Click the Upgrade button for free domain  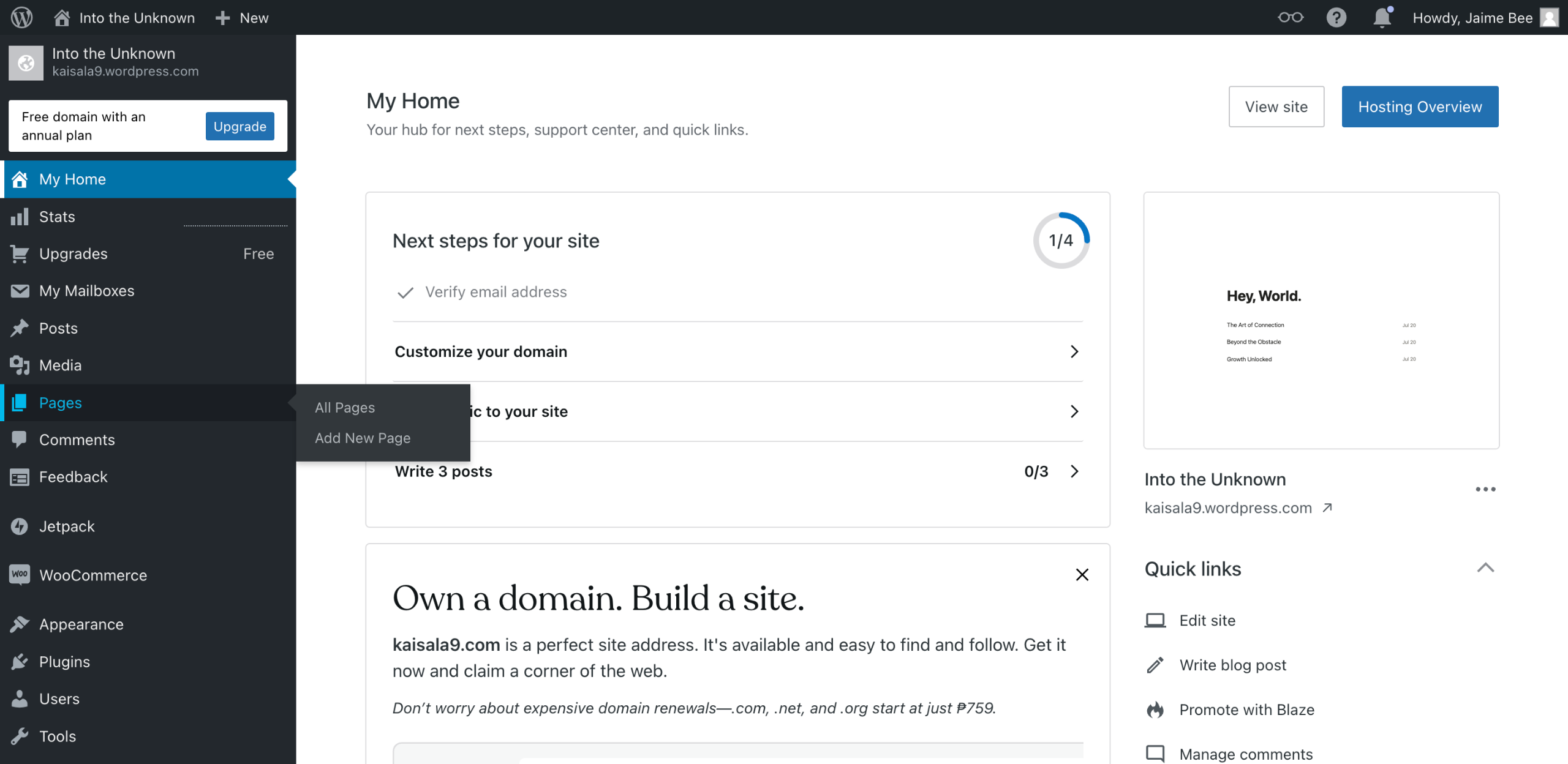(239, 126)
